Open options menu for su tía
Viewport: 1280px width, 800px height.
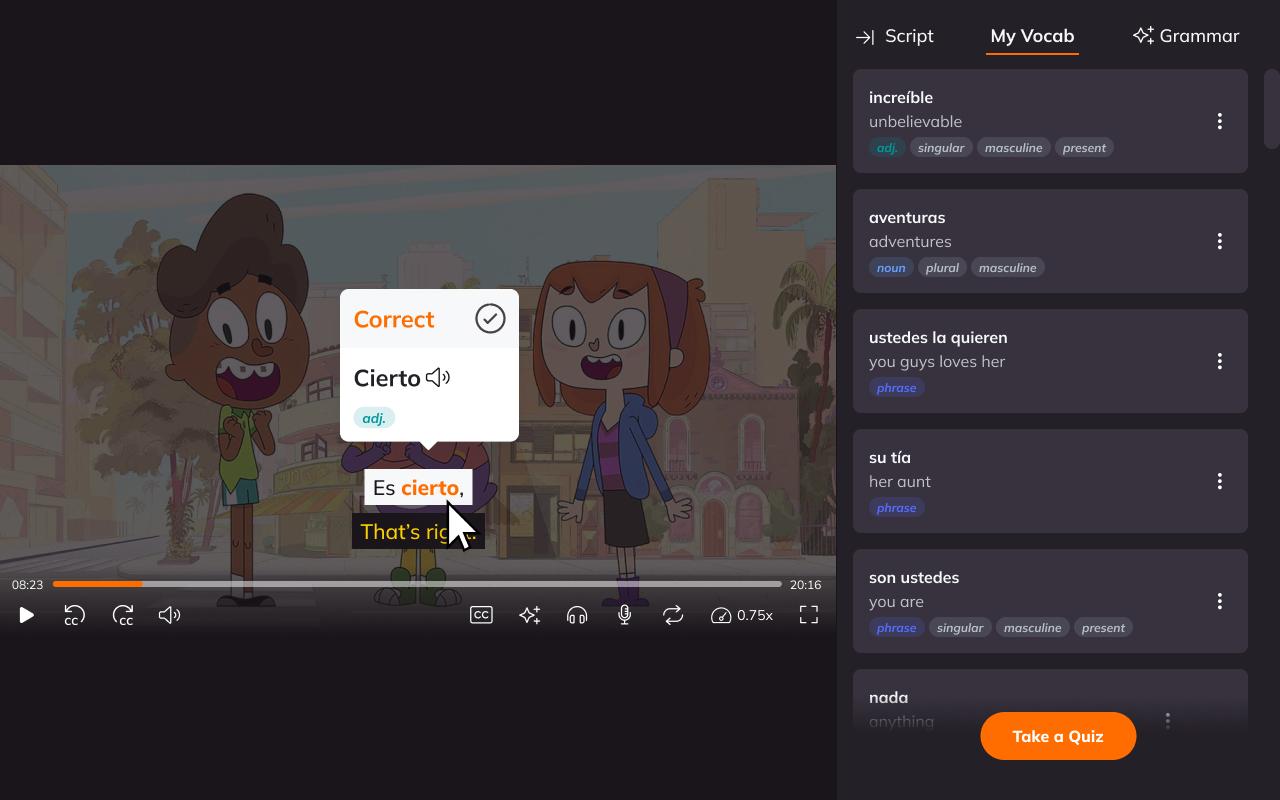1219,481
